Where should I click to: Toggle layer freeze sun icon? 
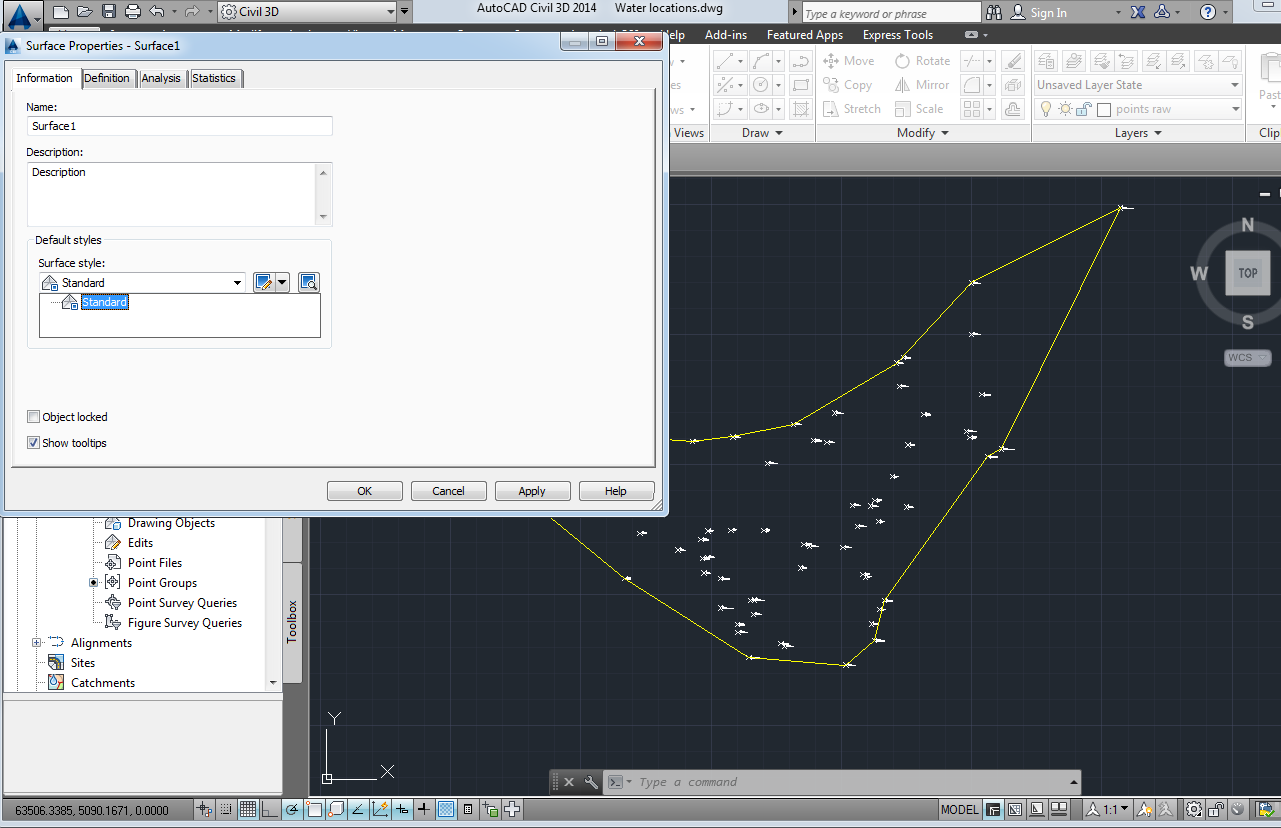[x=1065, y=109]
